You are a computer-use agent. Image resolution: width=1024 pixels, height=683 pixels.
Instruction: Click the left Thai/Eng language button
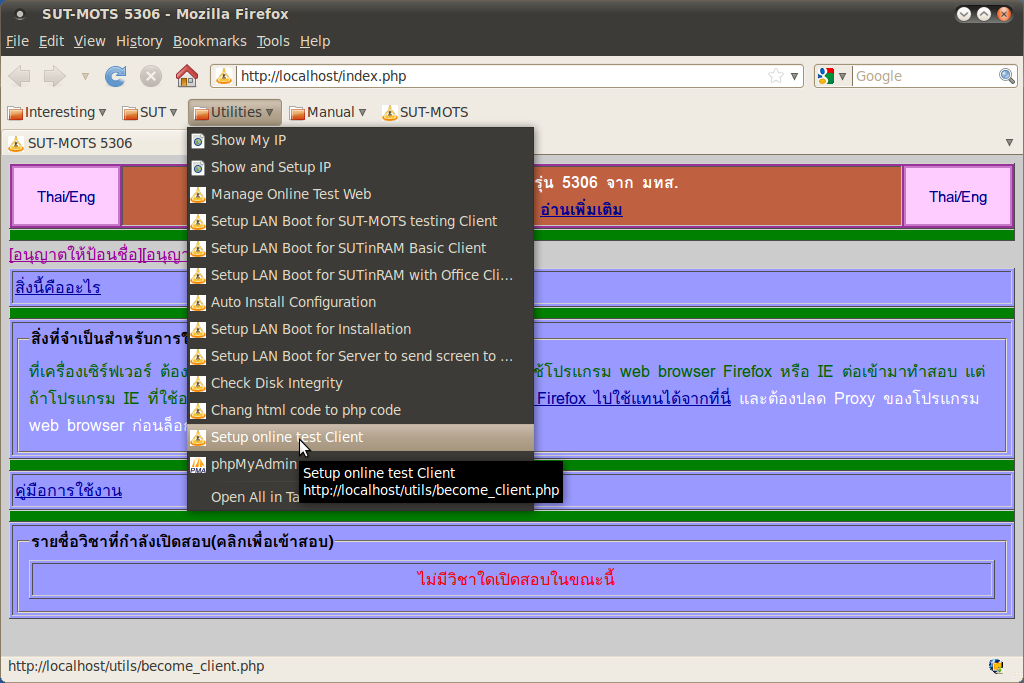[x=66, y=197]
